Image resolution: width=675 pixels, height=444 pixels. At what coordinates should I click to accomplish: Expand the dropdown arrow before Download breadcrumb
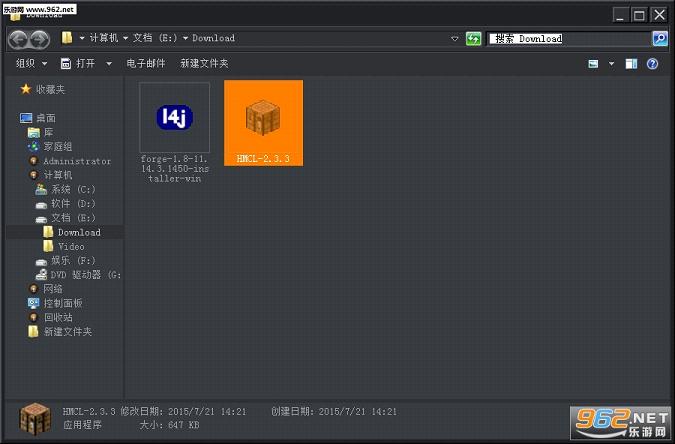pos(185,38)
